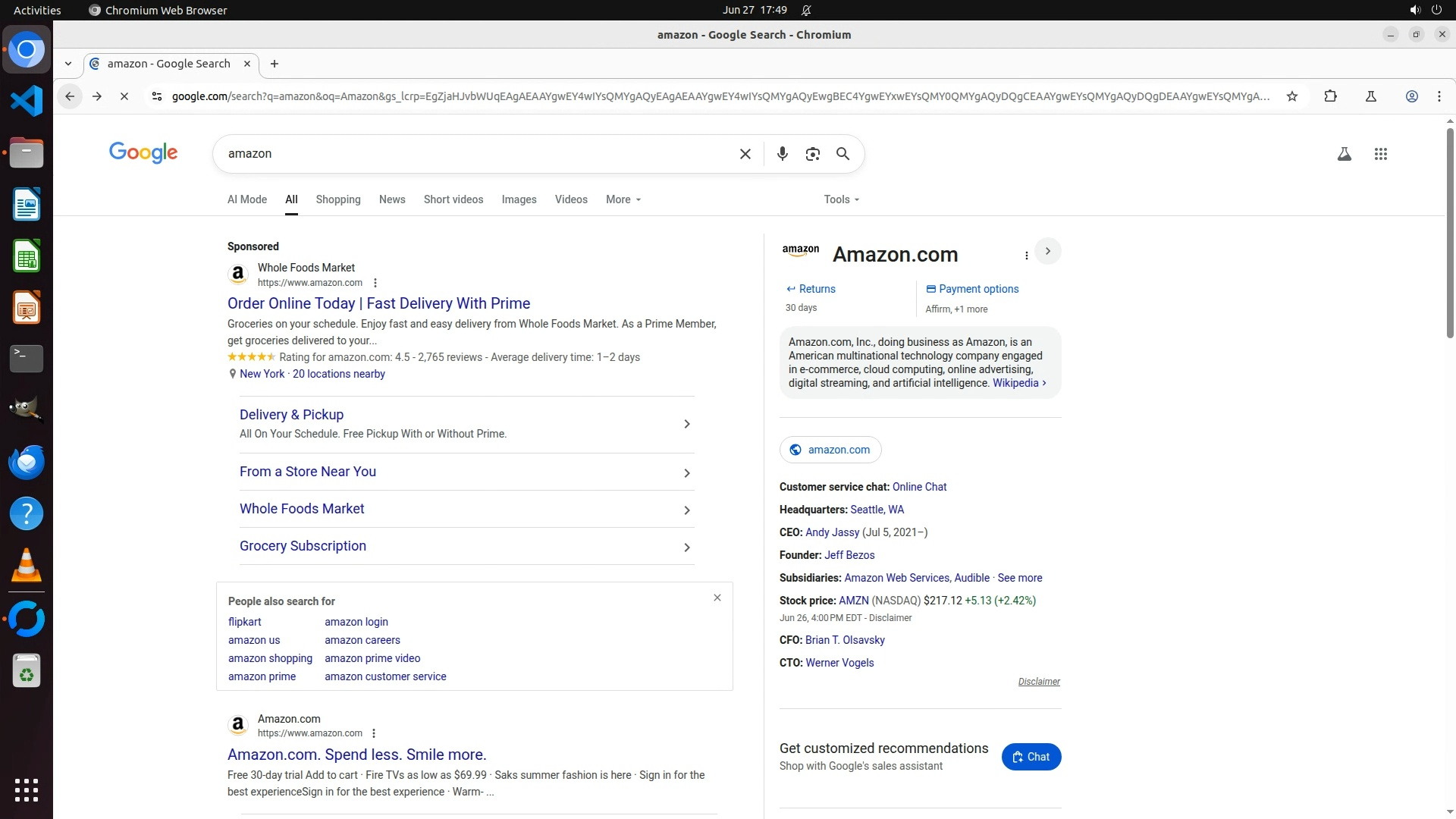
Task: Switch to the Shopping tab
Action: (x=337, y=199)
